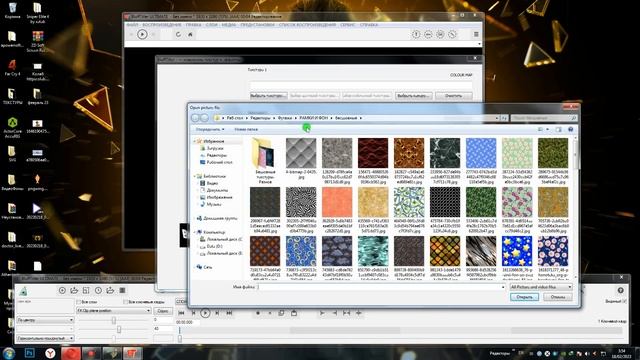Open the ВОСПРОИЗВЕДЕНИЕ menu

point(162,25)
